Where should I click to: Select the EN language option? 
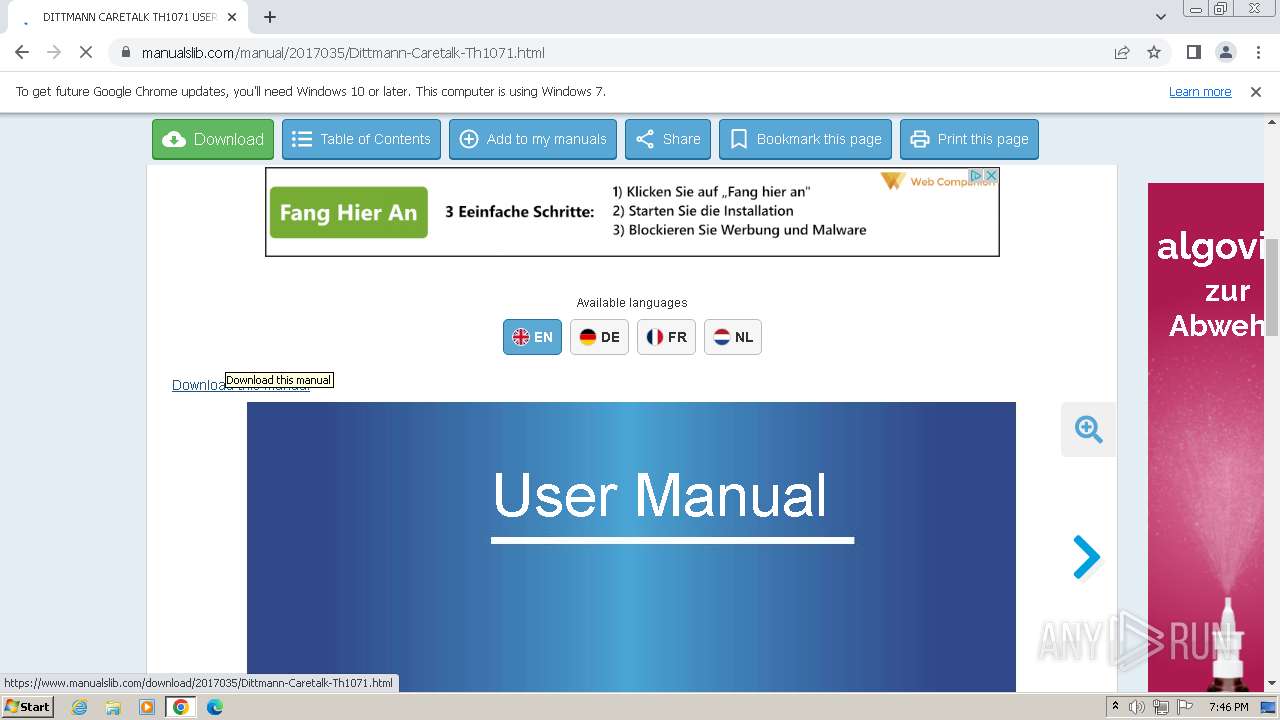click(532, 337)
